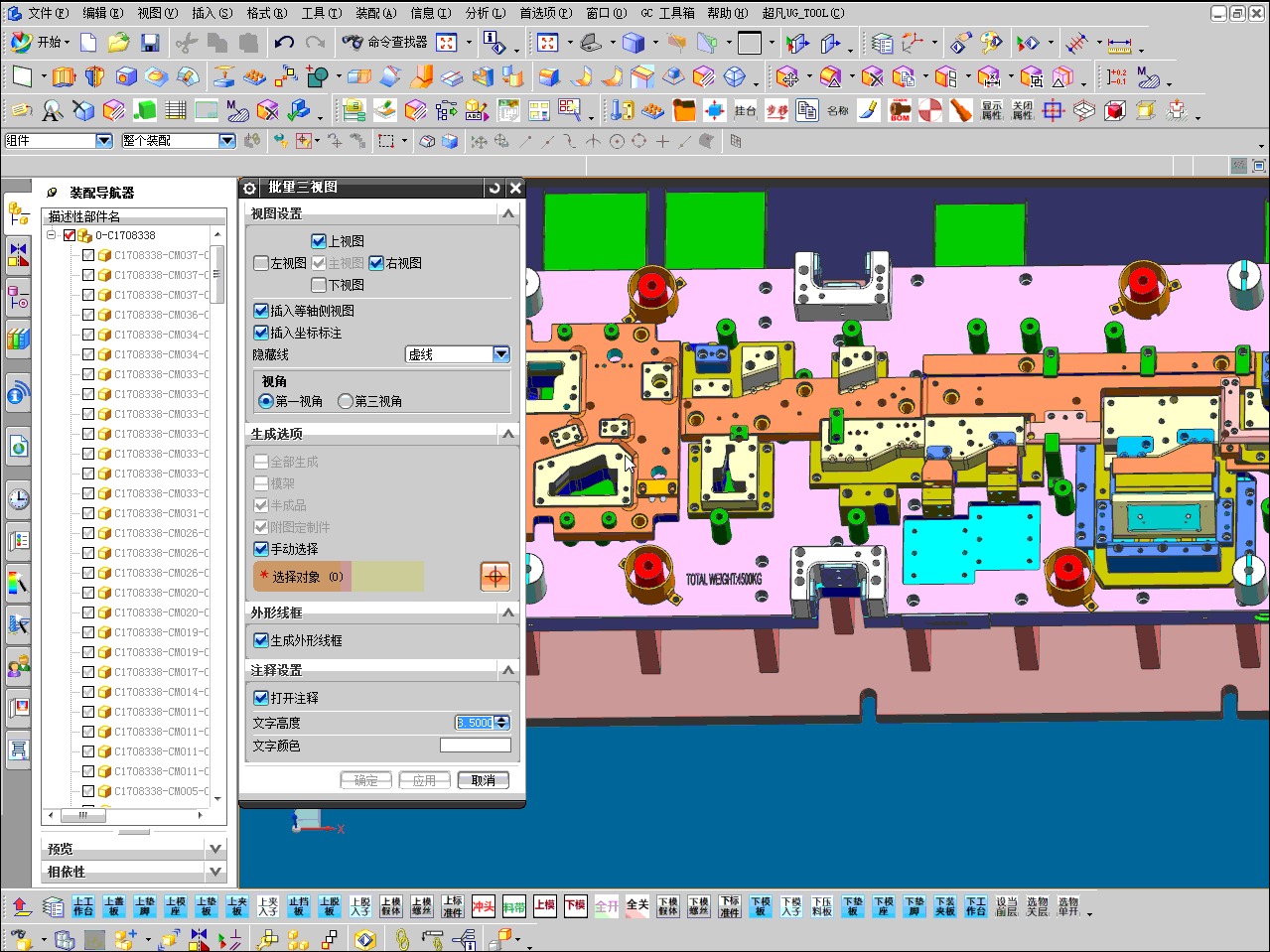Open the 命令查找器 binoculars icon
This screenshot has height=952, width=1270.
(x=353, y=43)
